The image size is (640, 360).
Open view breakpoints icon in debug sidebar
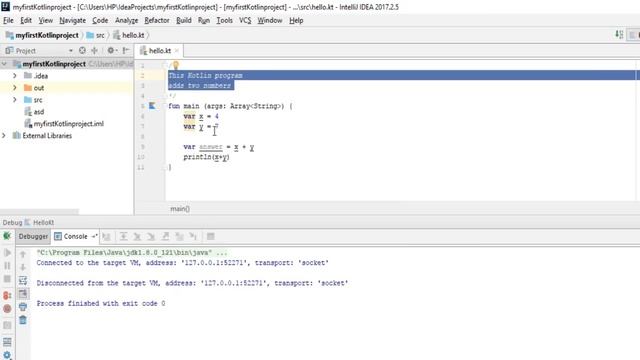click(x=7, y=295)
